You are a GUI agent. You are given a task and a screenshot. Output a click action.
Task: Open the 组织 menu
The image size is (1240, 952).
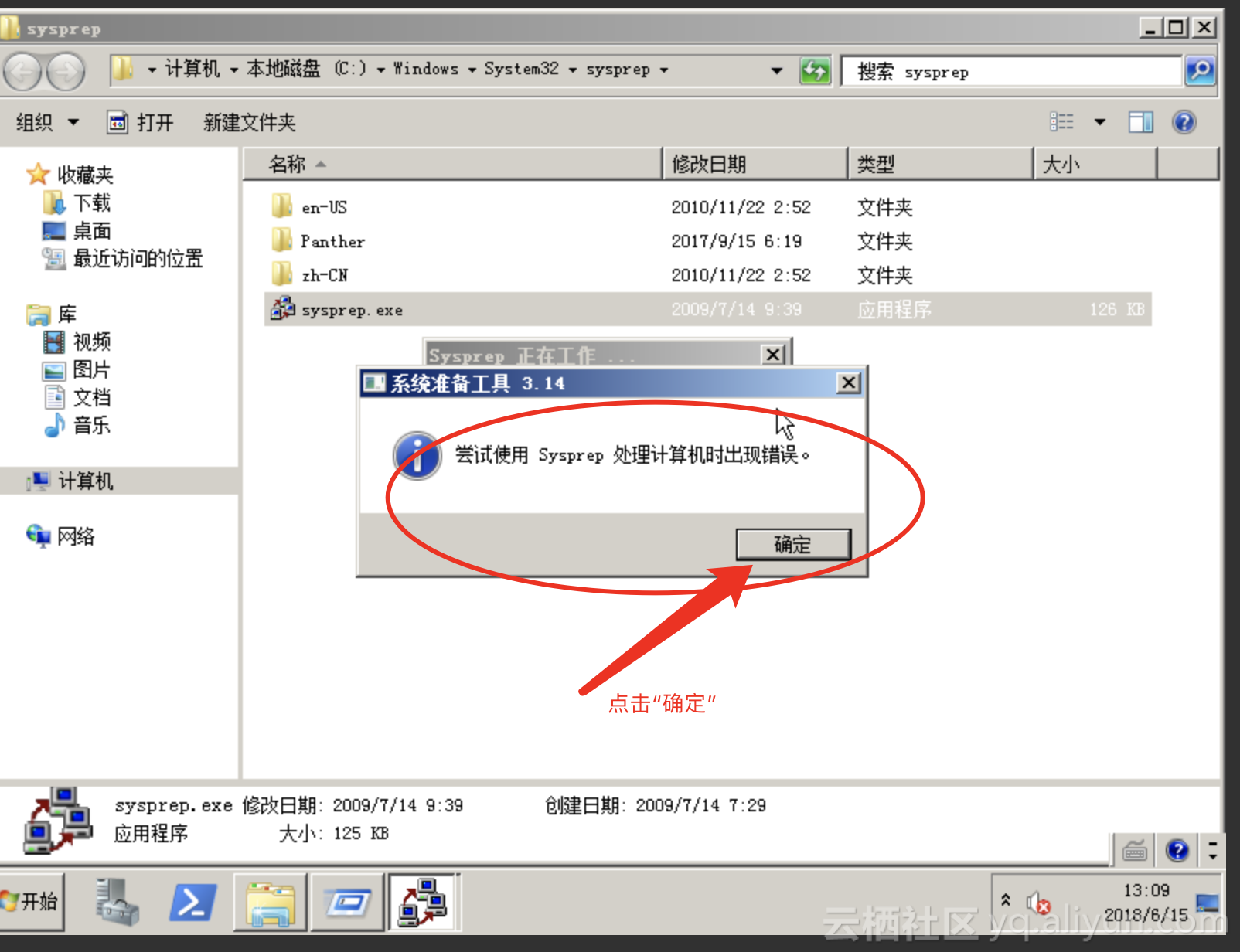click(47, 122)
